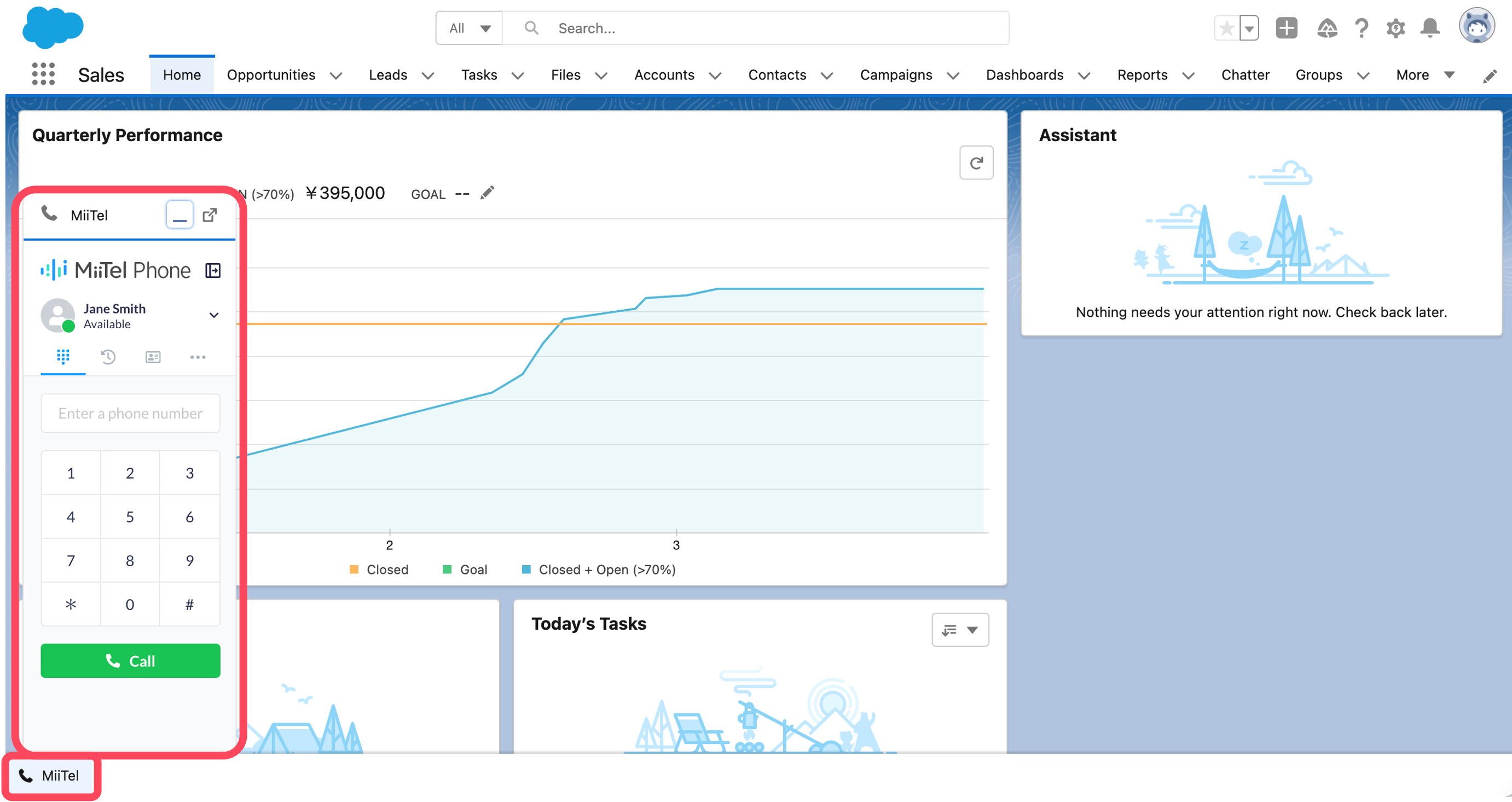Open the call history tab icon
The width and height of the screenshot is (1512, 802).
point(108,357)
